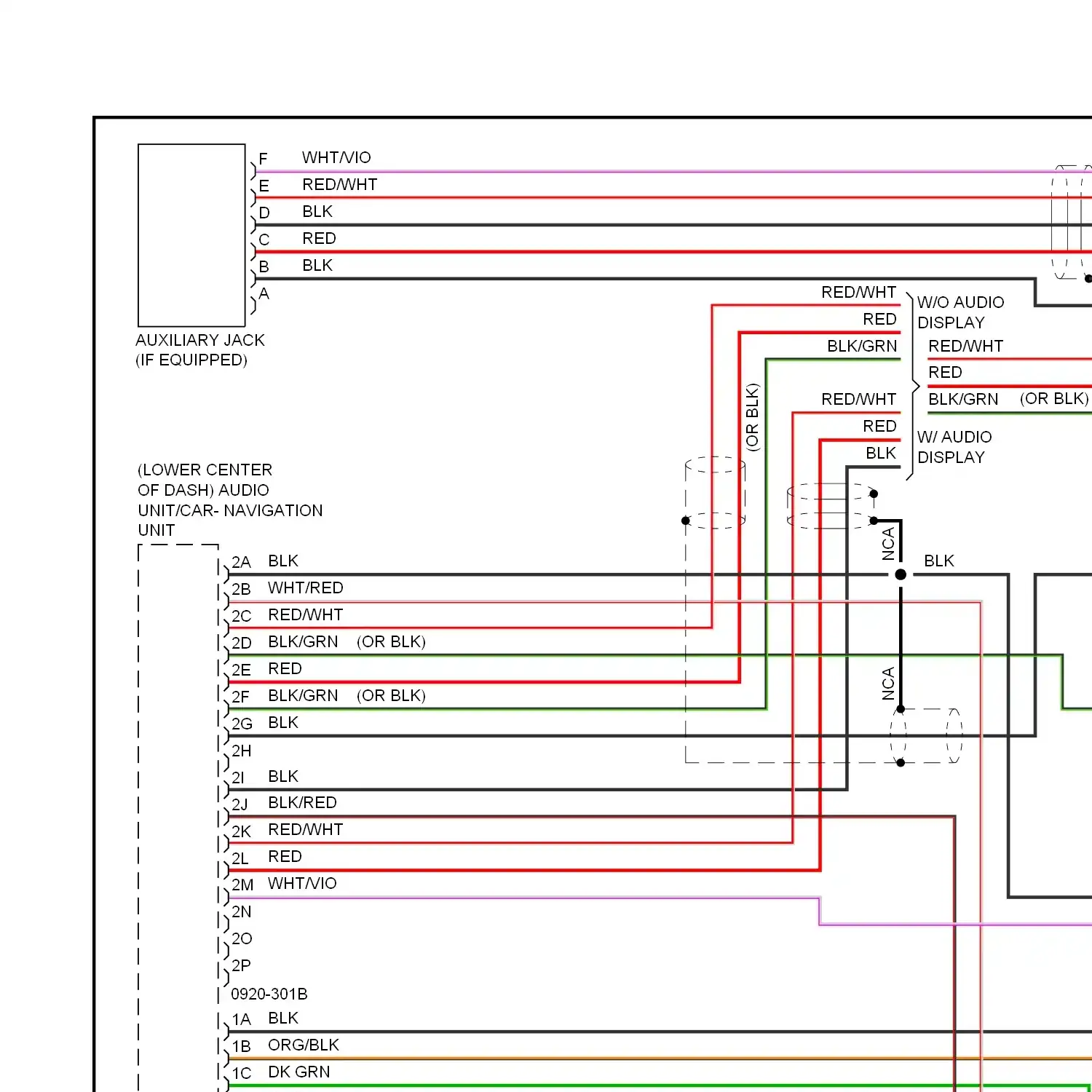Click RED/WHT wire label at pin E
This screenshot has width=1092, height=1092.
(x=339, y=184)
